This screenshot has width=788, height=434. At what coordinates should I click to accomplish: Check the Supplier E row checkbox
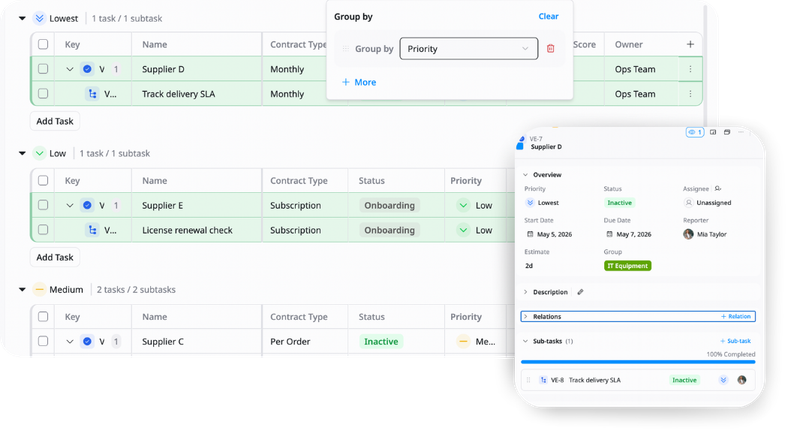[x=43, y=205]
